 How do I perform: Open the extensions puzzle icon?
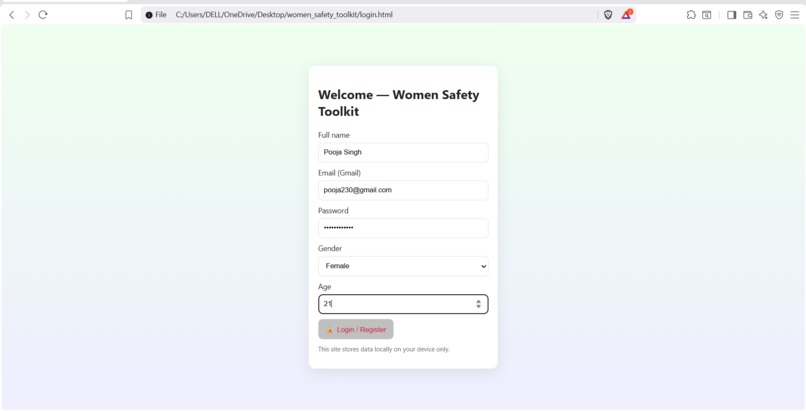(691, 15)
